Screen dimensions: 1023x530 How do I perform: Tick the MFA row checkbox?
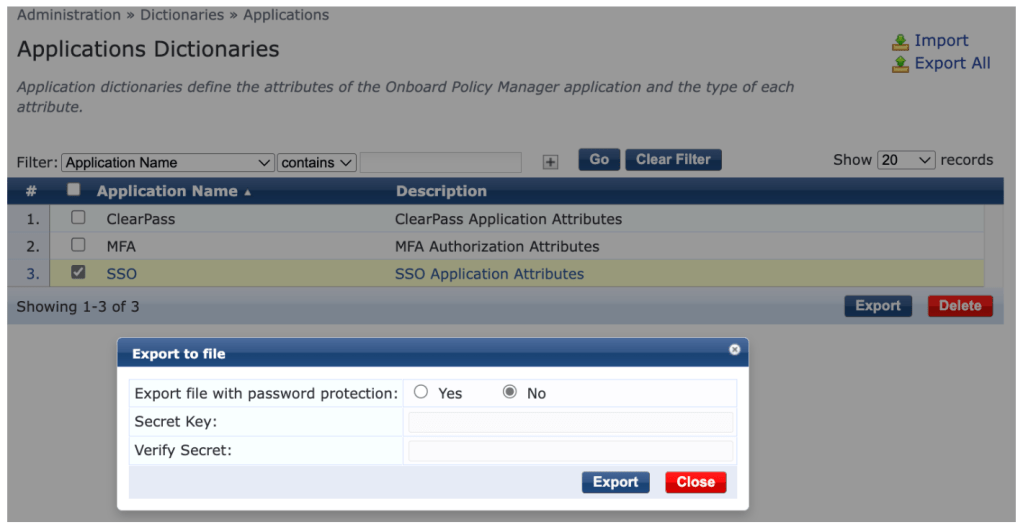pyautogui.click(x=78, y=245)
